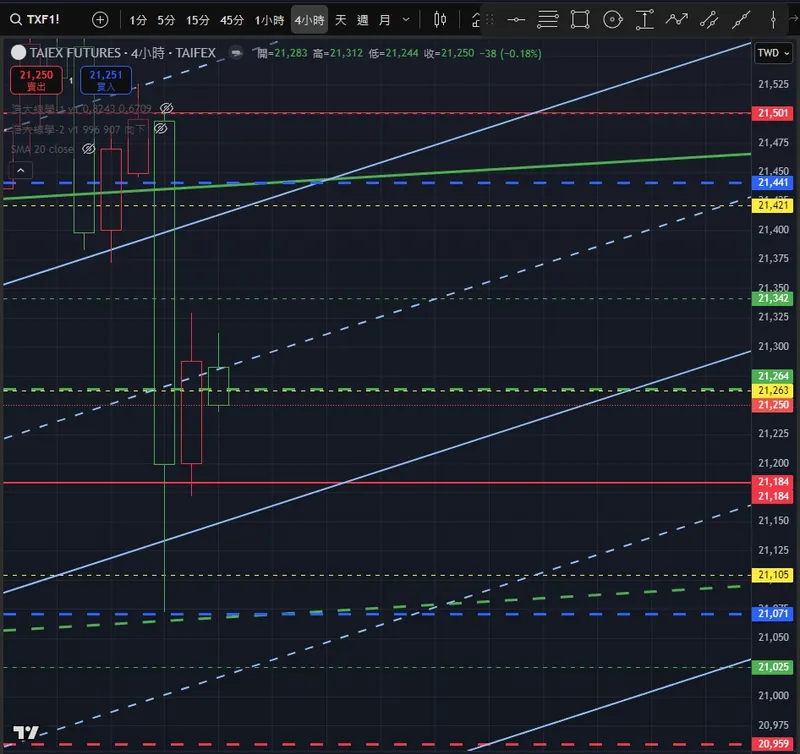Image resolution: width=800 pixels, height=754 pixels.
Task: Click the green 21,342 price label
Action: point(772,298)
